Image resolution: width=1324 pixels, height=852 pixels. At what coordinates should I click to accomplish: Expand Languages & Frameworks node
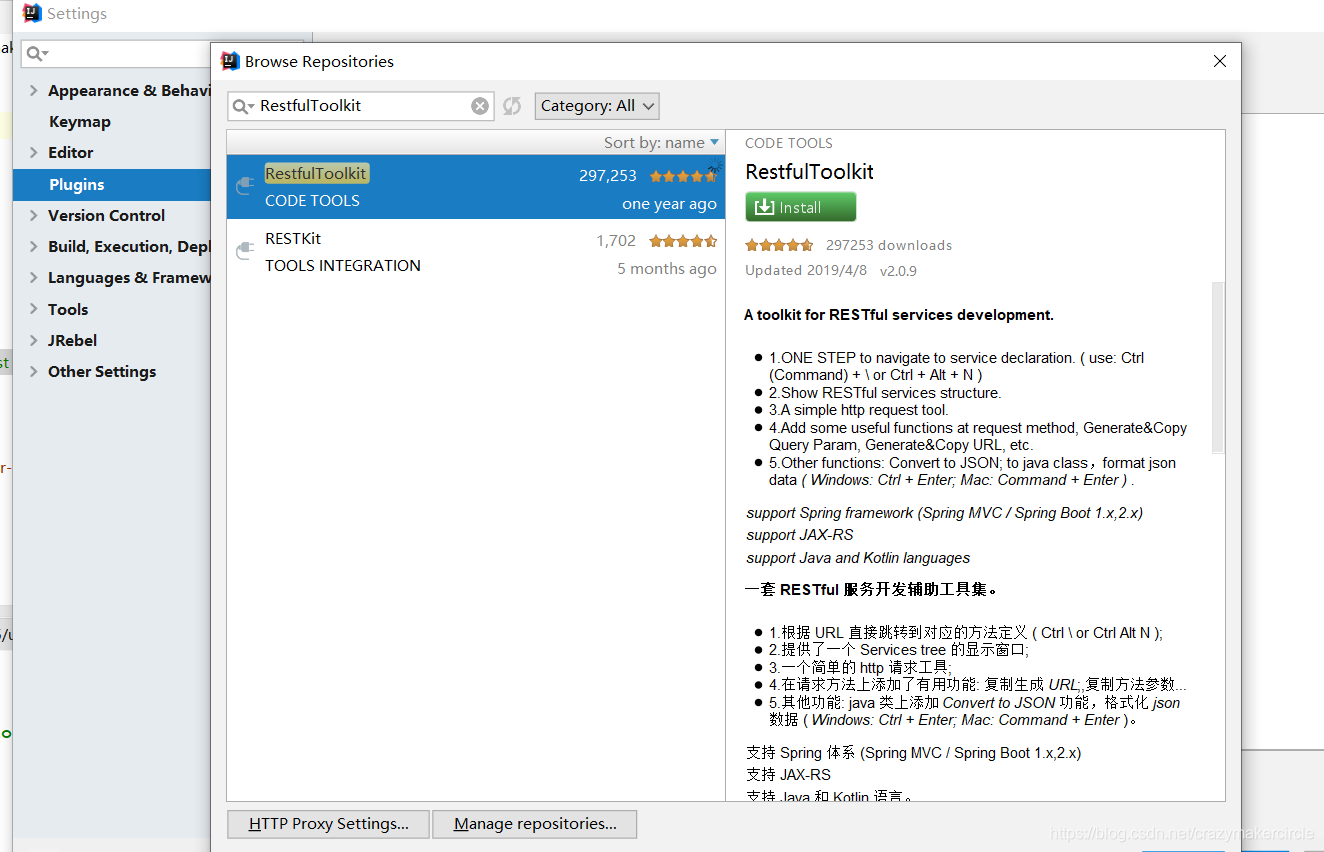click(33, 277)
